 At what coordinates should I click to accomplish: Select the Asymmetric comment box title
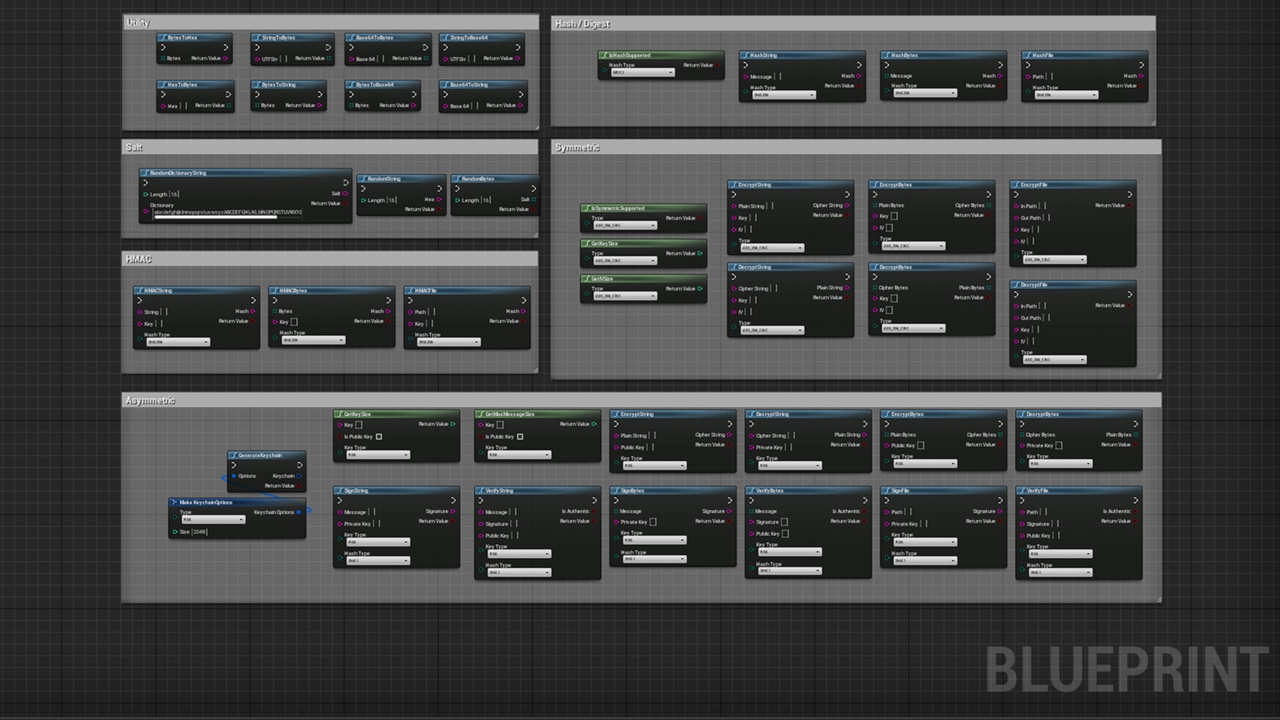[150, 401]
